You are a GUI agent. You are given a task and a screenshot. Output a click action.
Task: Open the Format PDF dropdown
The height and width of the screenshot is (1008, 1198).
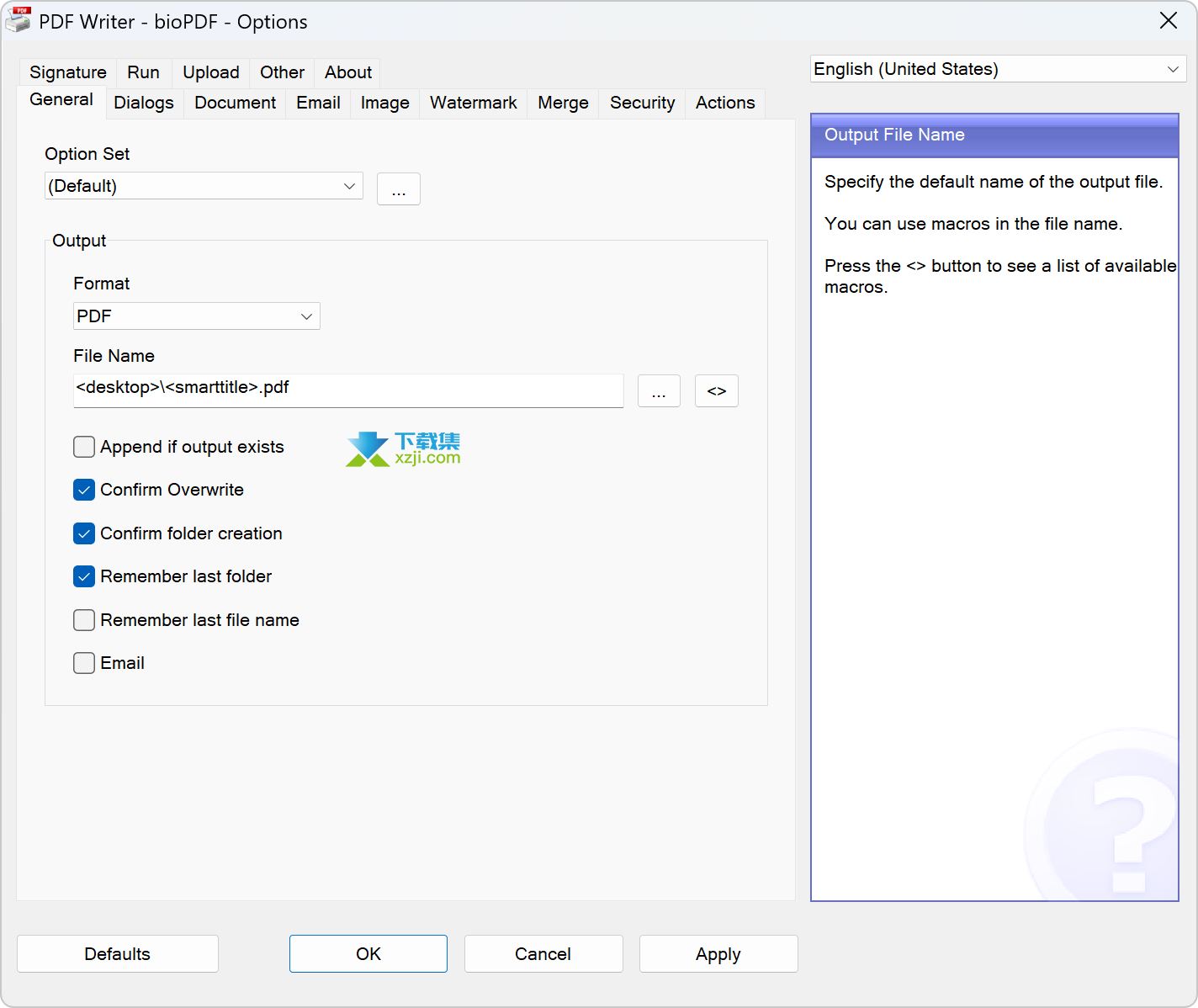(x=196, y=316)
